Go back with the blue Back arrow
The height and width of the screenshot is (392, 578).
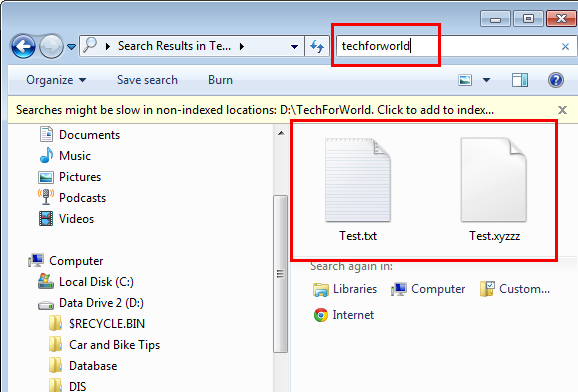click(23, 46)
